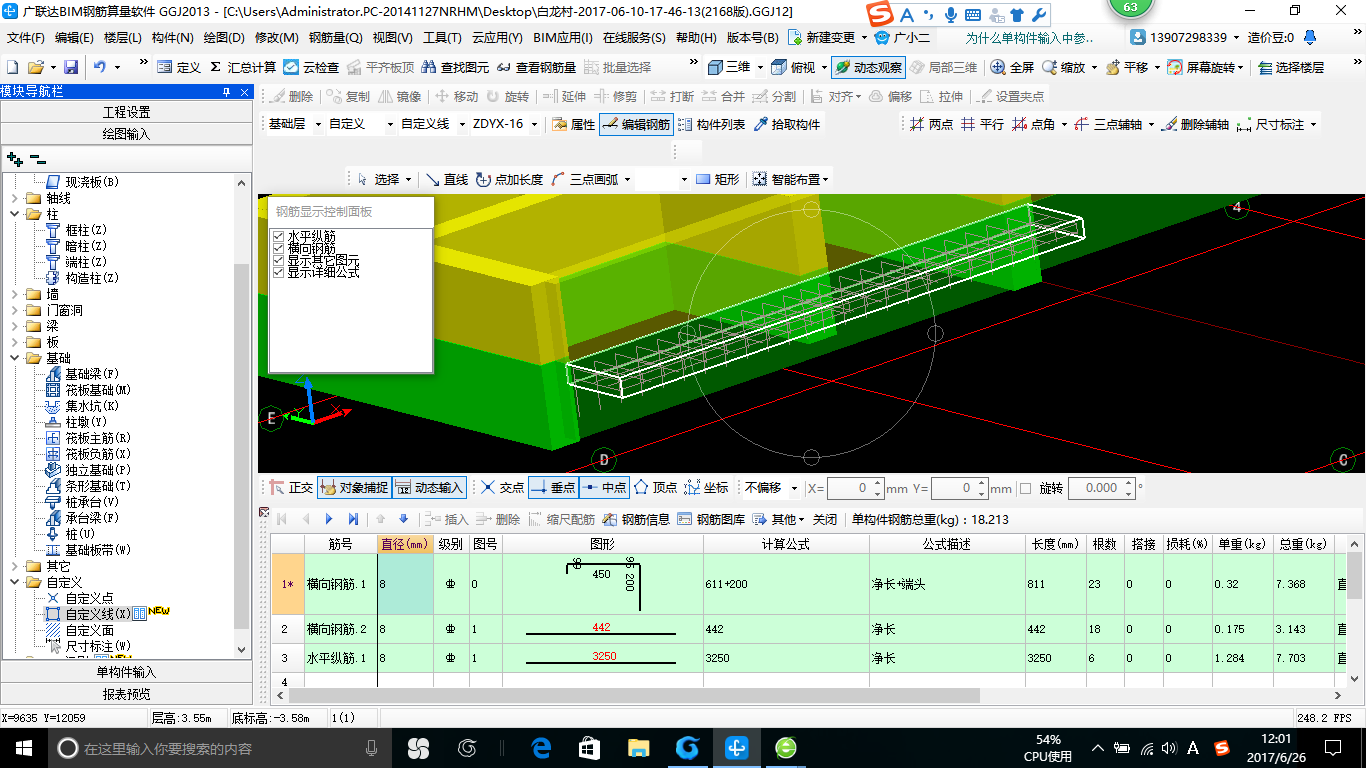The image size is (1366, 768).
Task: Open 钢筋图库 rebar library
Action: [x=711, y=519]
